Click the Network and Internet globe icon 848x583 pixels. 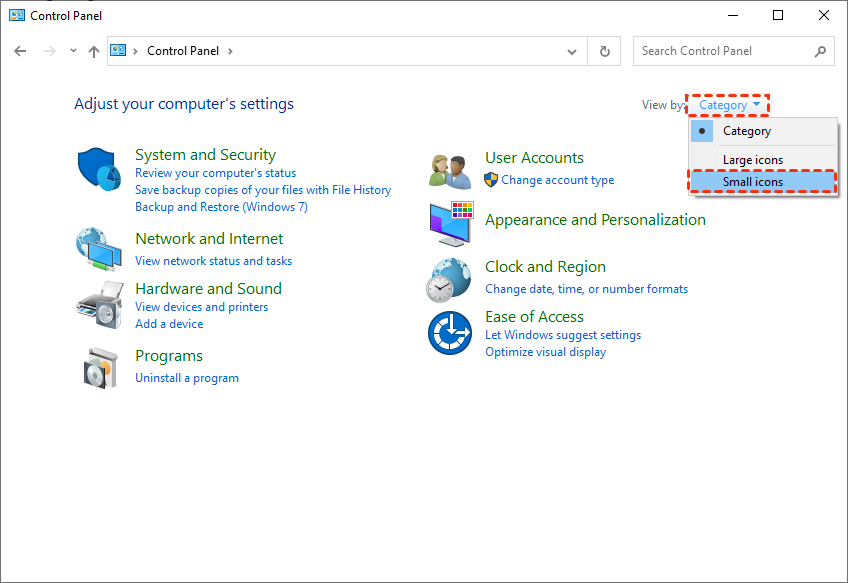coord(98,249)
